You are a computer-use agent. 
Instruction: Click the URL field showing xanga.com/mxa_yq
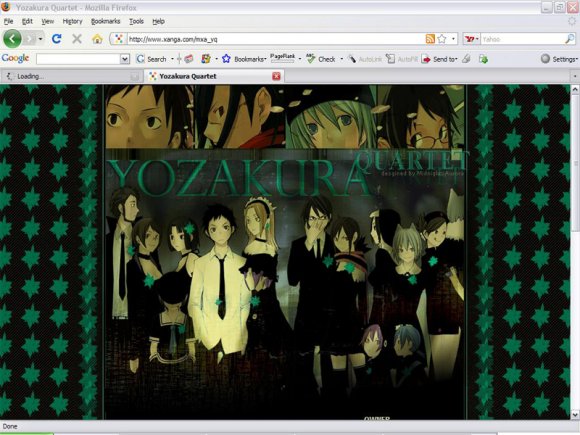(275, 39)
